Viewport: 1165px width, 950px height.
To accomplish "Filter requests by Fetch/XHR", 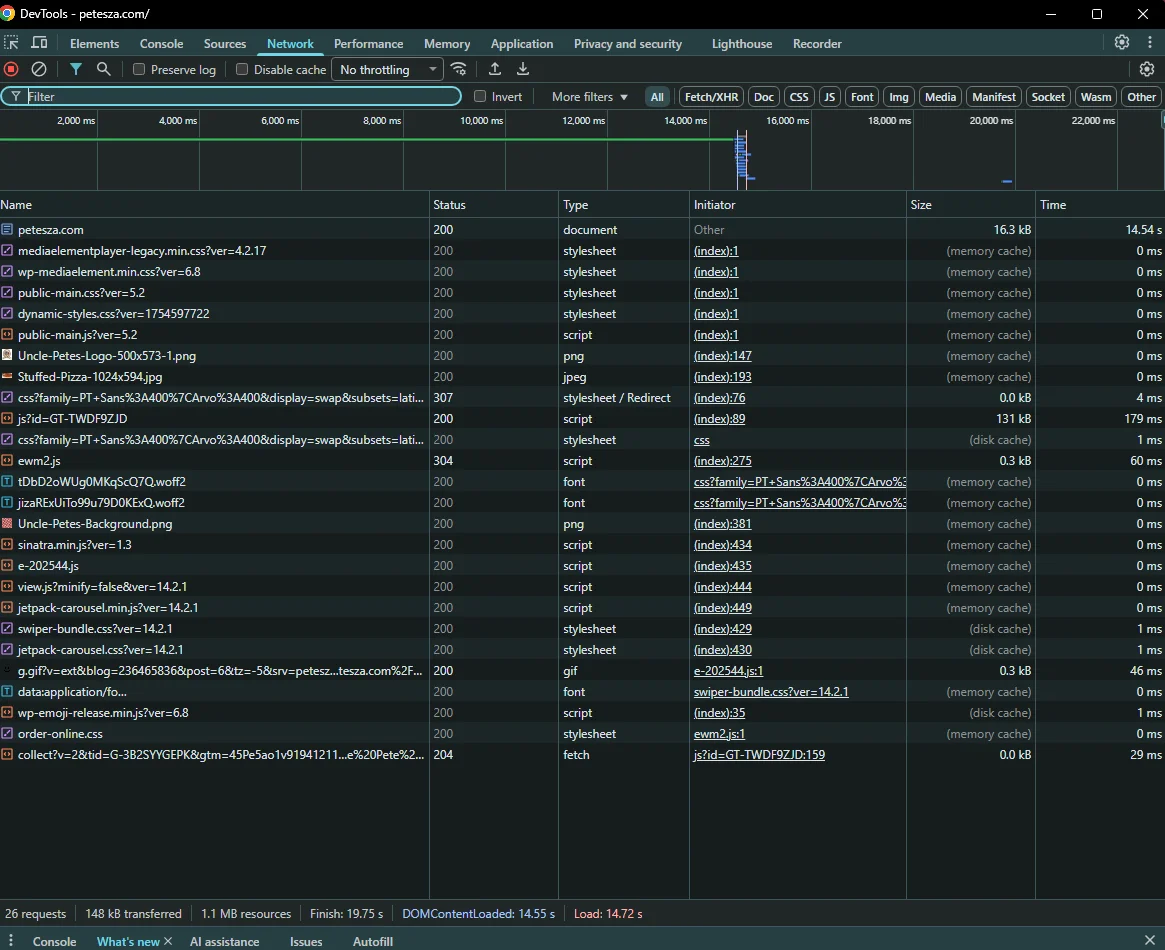I will tap(710, 96).
